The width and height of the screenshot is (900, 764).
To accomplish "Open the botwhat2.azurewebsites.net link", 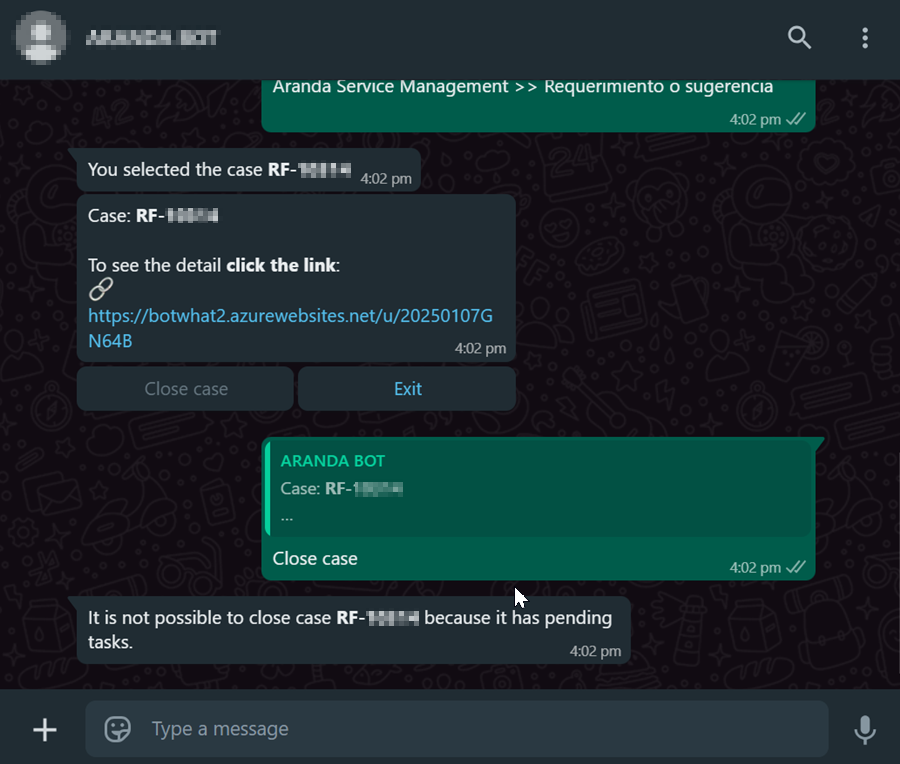I will 290,328.
